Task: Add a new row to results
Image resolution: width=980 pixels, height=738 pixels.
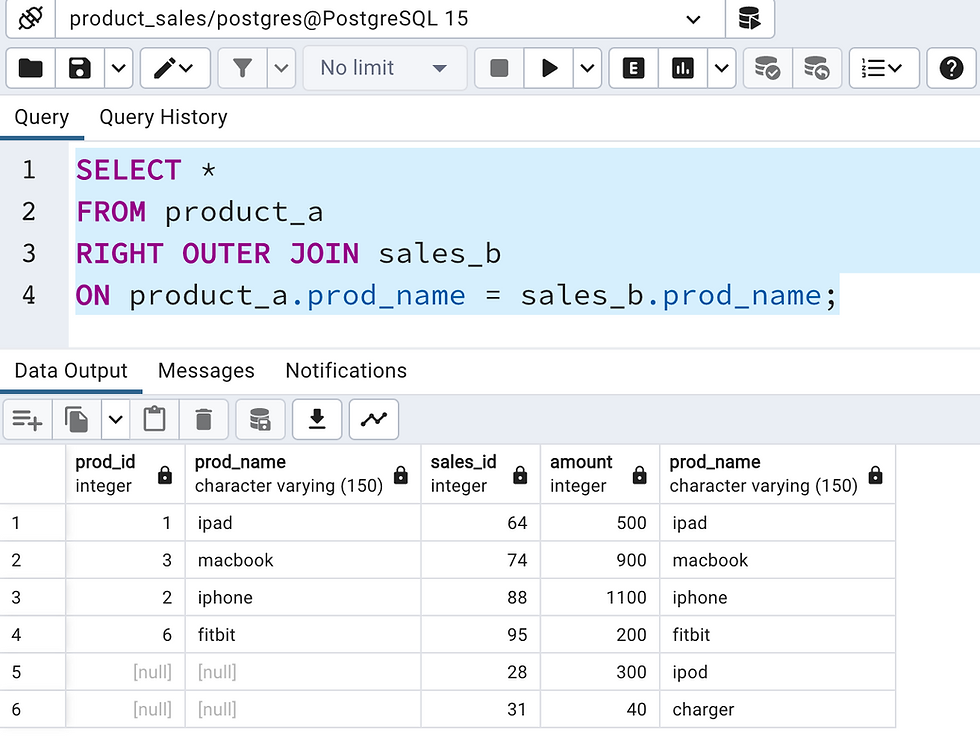Action: [28, 419]
